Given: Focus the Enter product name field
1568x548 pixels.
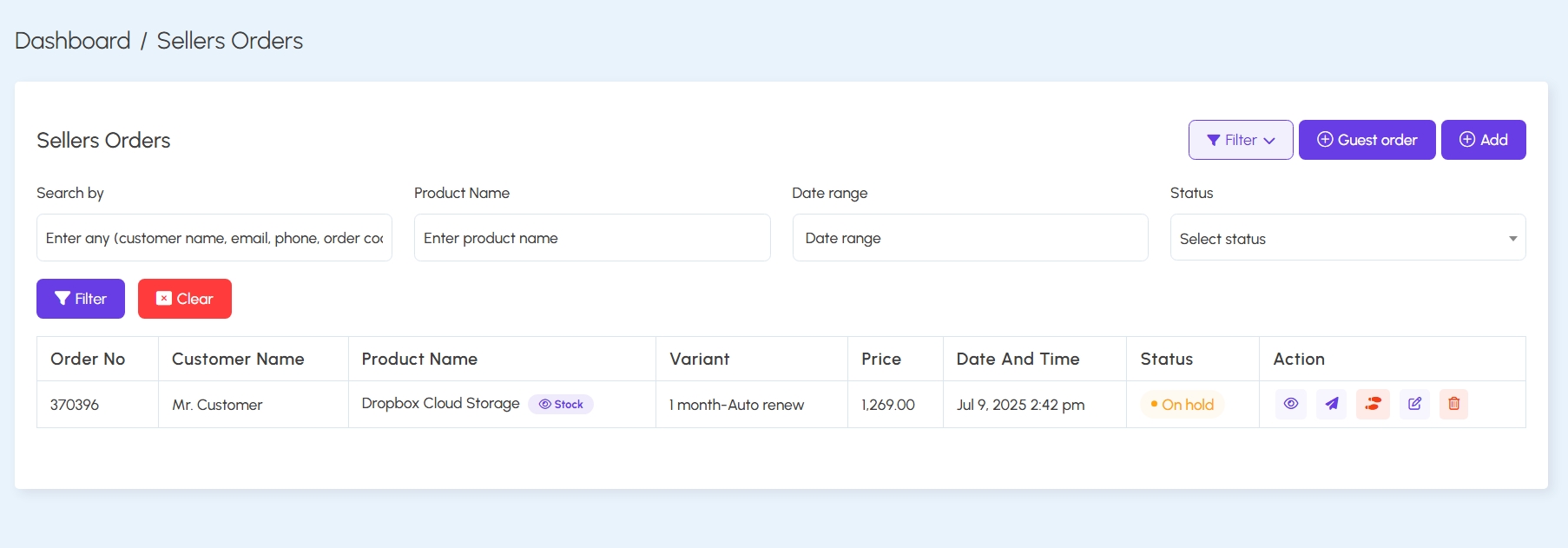Looking at the screenshot, I should [x=592, y=238].
